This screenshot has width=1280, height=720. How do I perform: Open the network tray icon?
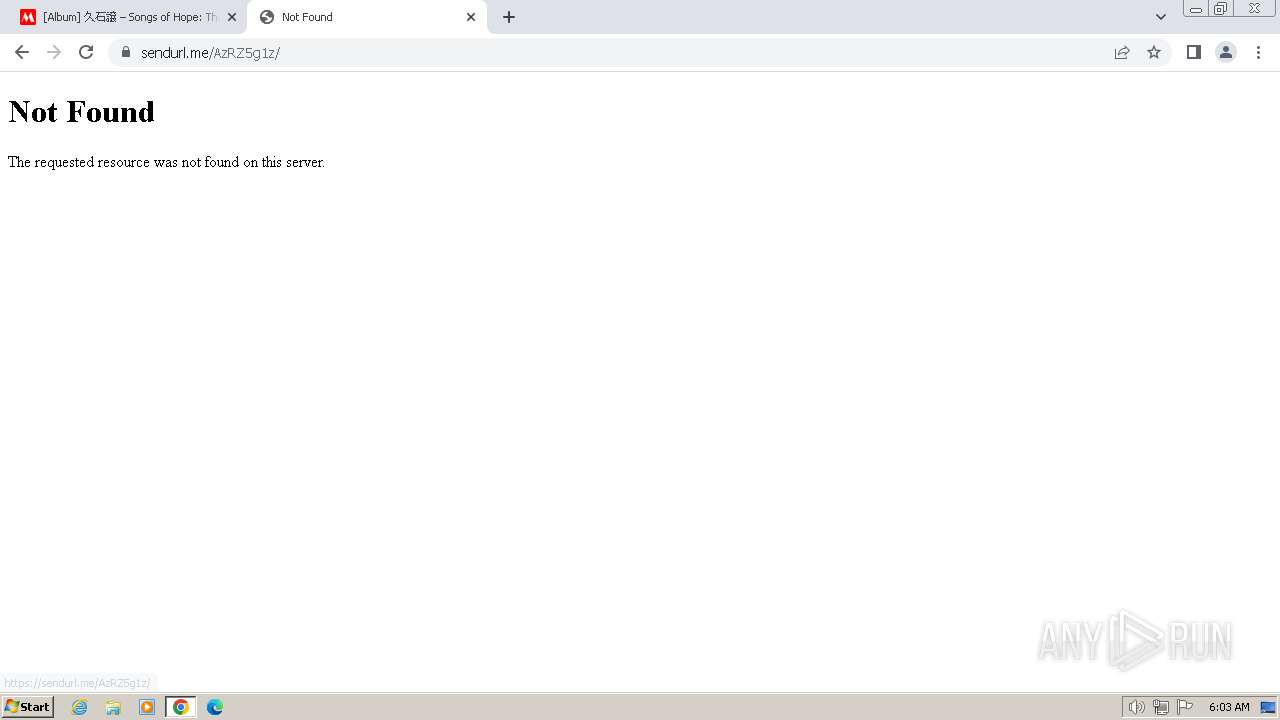pos(1160,707)
